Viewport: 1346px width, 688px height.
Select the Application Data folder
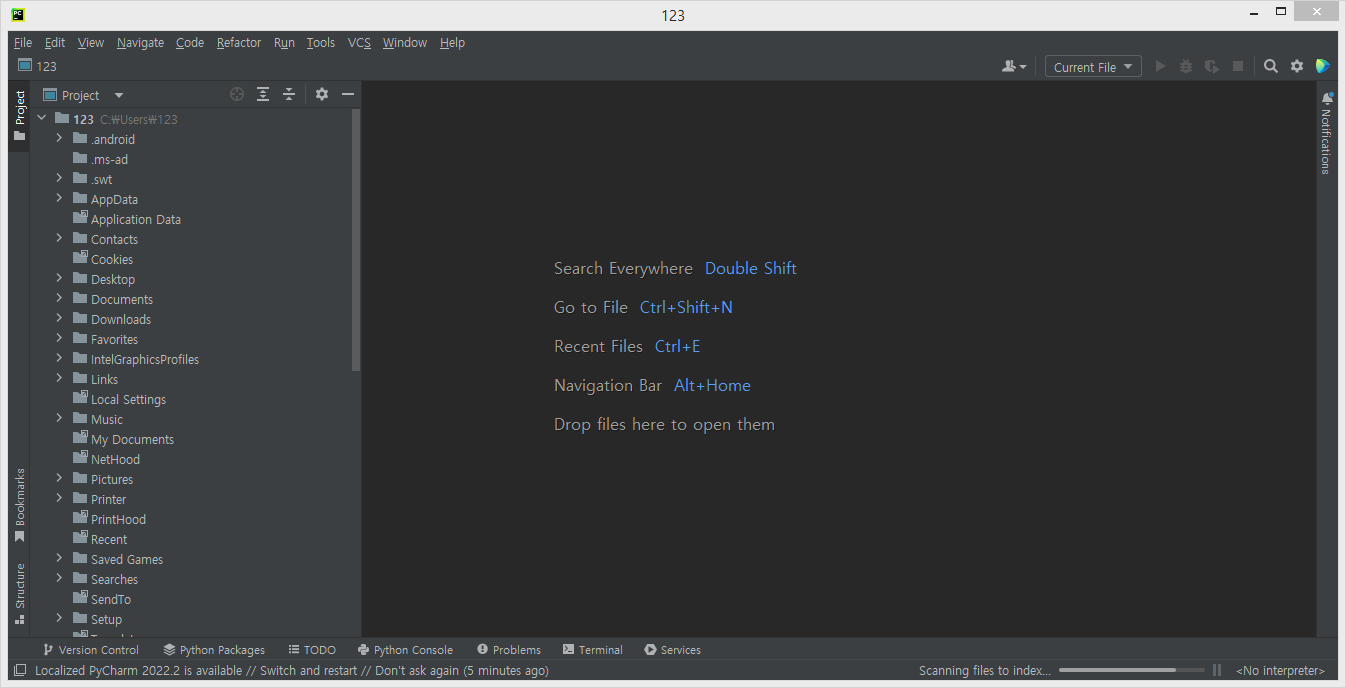136,219
